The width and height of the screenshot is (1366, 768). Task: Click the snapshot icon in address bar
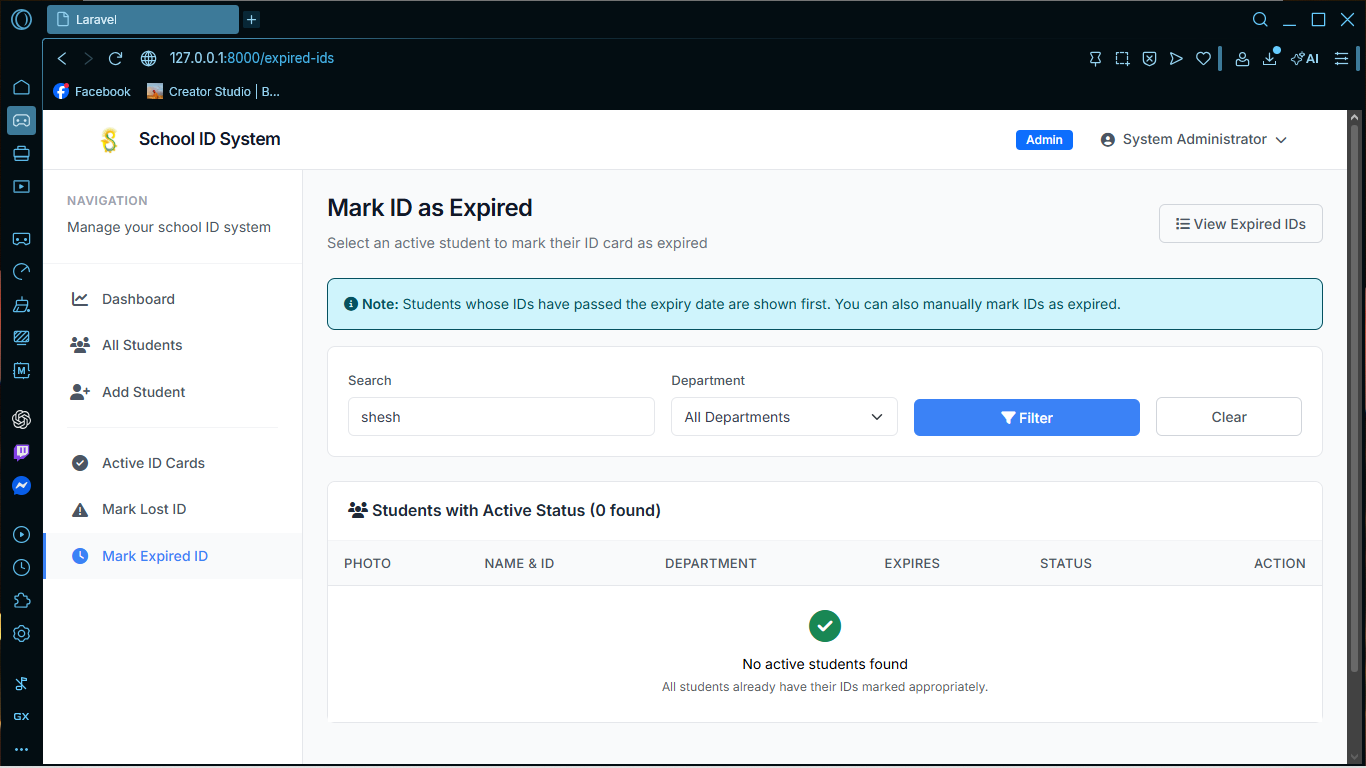point(1122,58)
